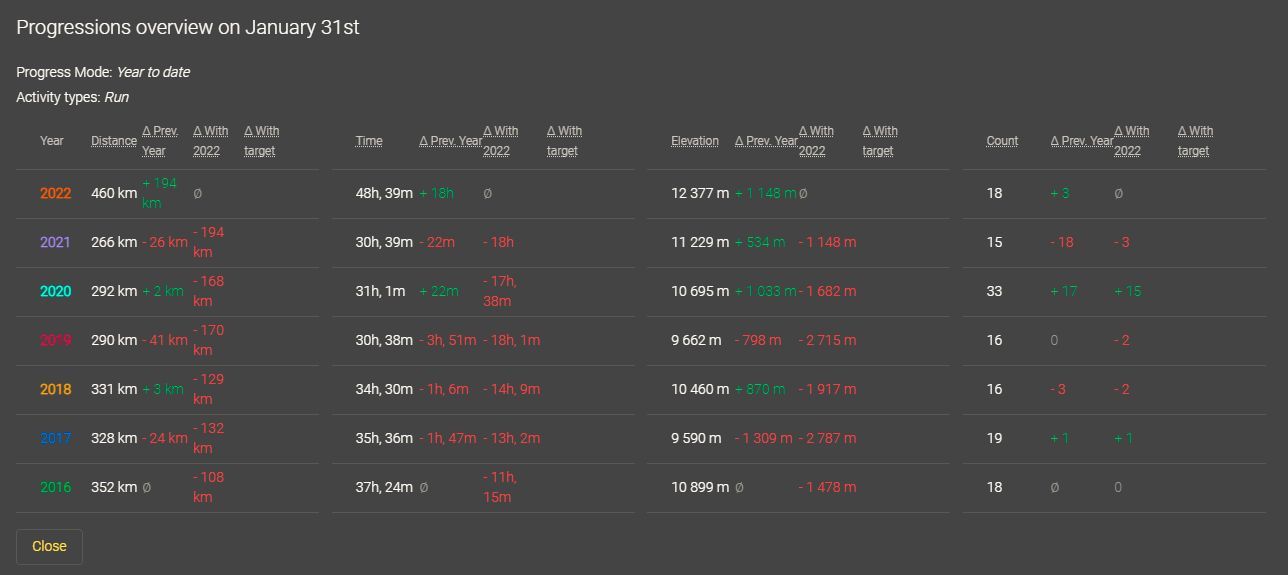The image size is (1288, 575).
Task: Click the Time column header
Action: [x=369, y=141]
